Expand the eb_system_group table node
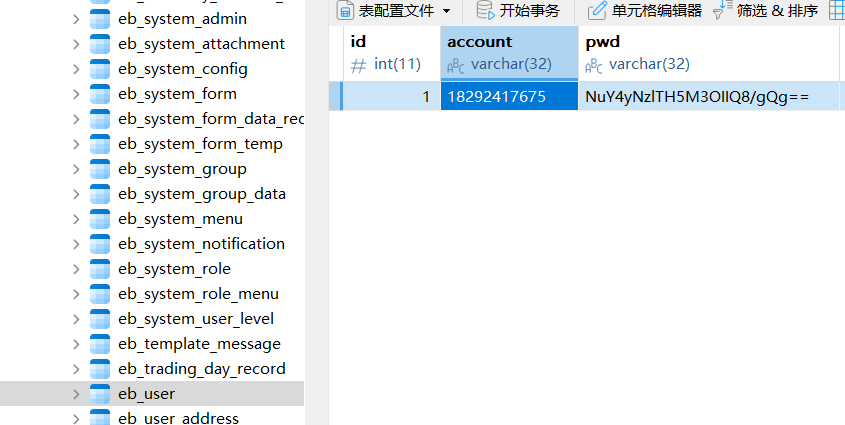 76,169
